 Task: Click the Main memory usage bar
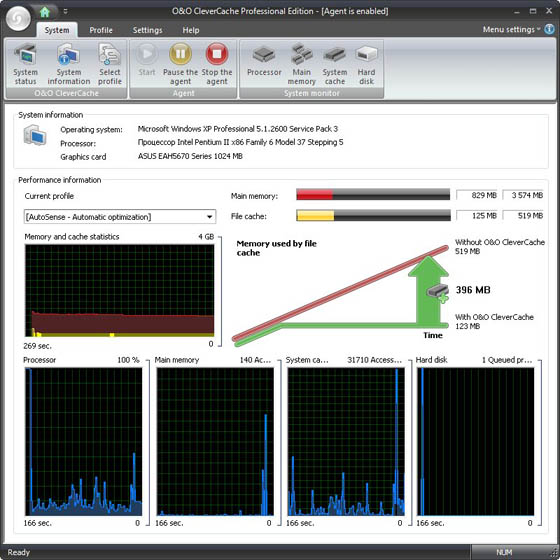coord(373,195)
